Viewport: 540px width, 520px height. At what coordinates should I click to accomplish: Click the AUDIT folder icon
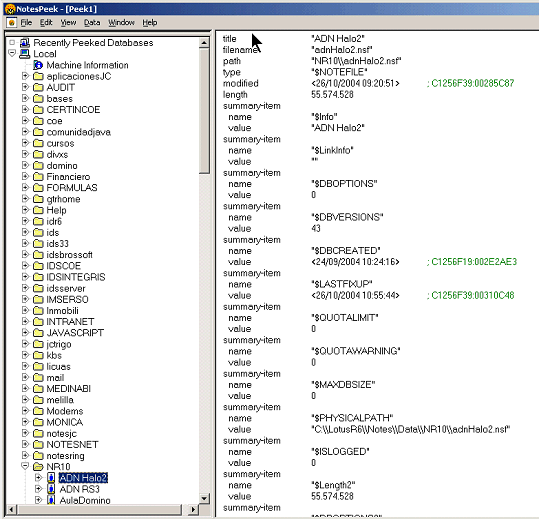(38, 87)
